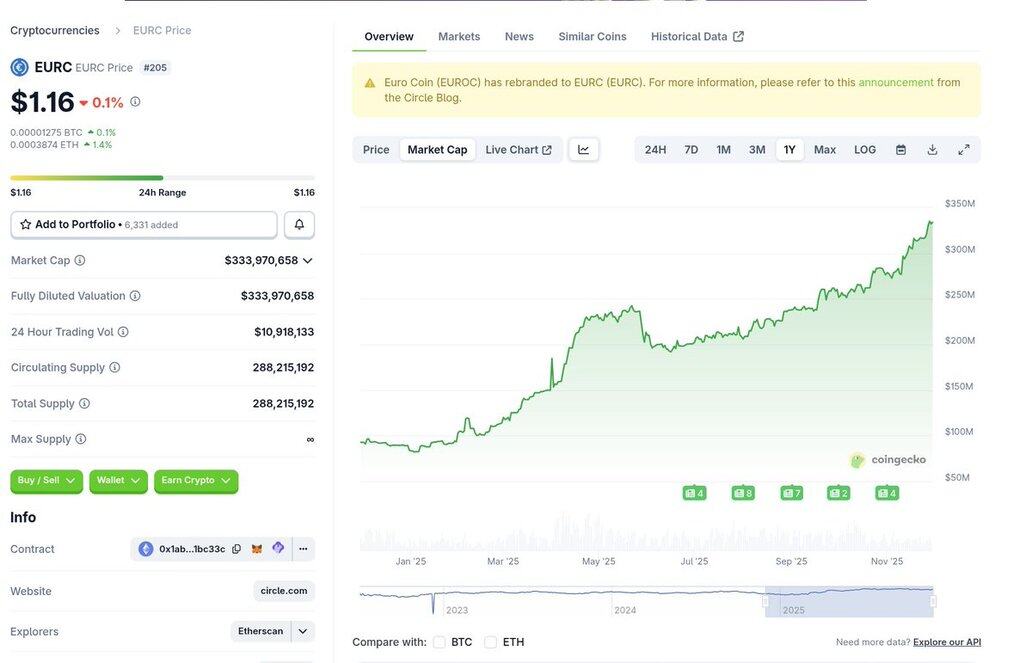Open the calendar date range picker
Screen dimensions: 1032x663
901,150
